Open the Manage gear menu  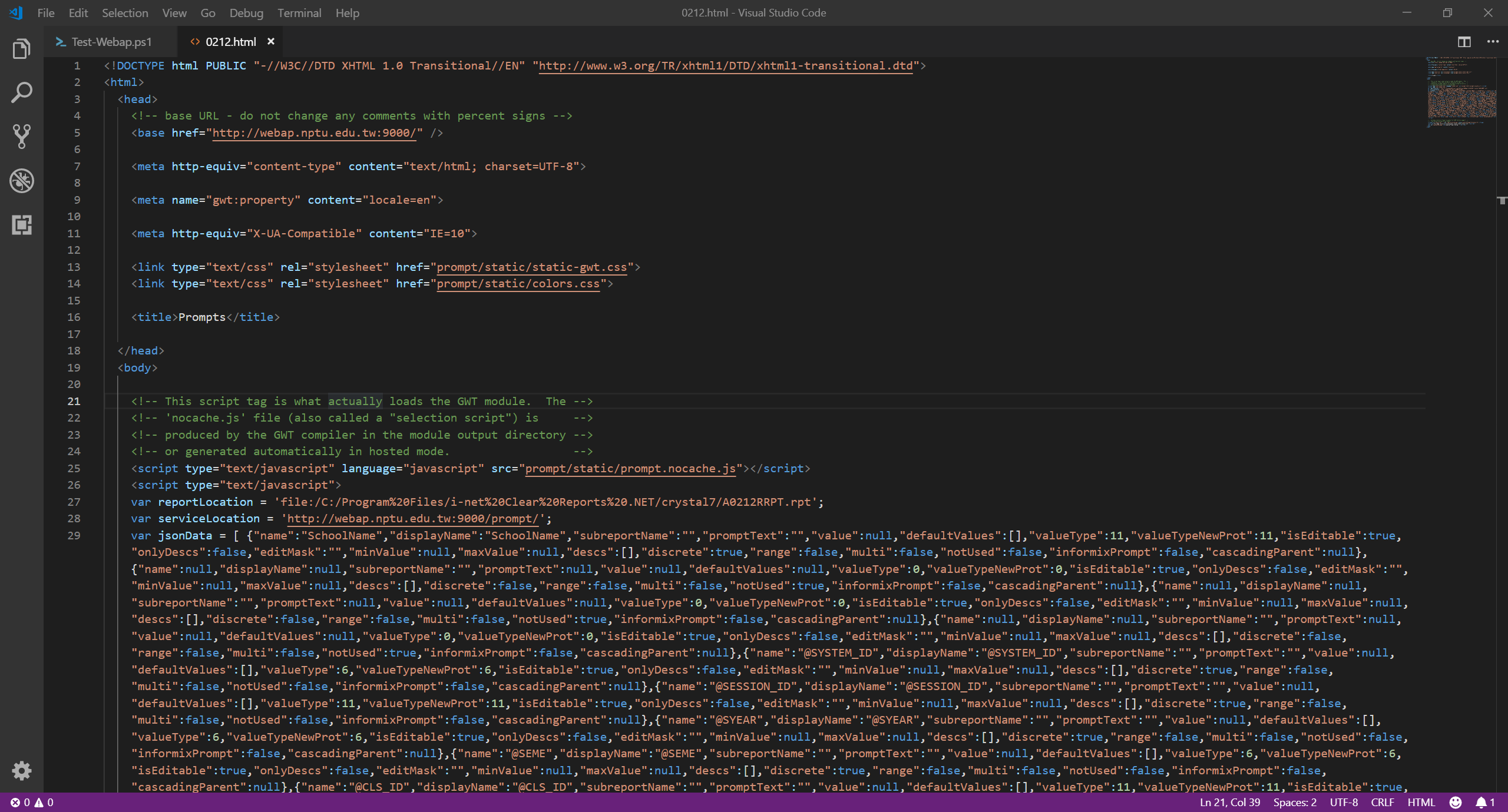[22, 770]
